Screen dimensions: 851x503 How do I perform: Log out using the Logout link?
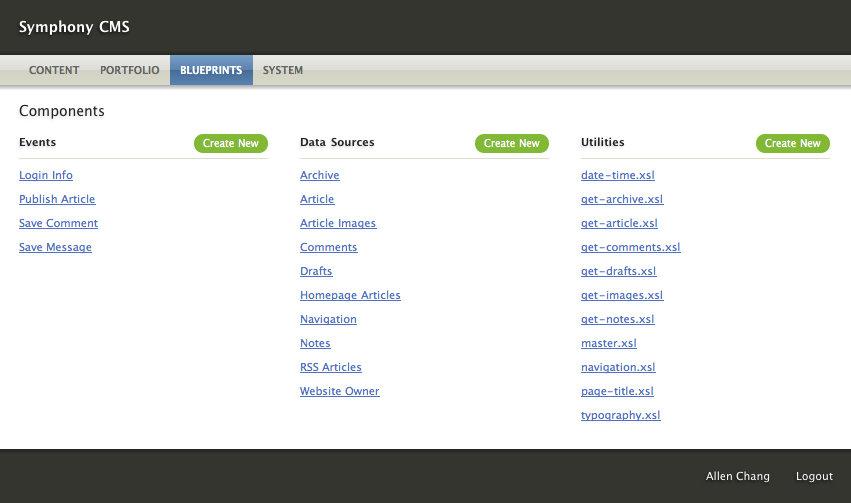(x=814, y=477)
